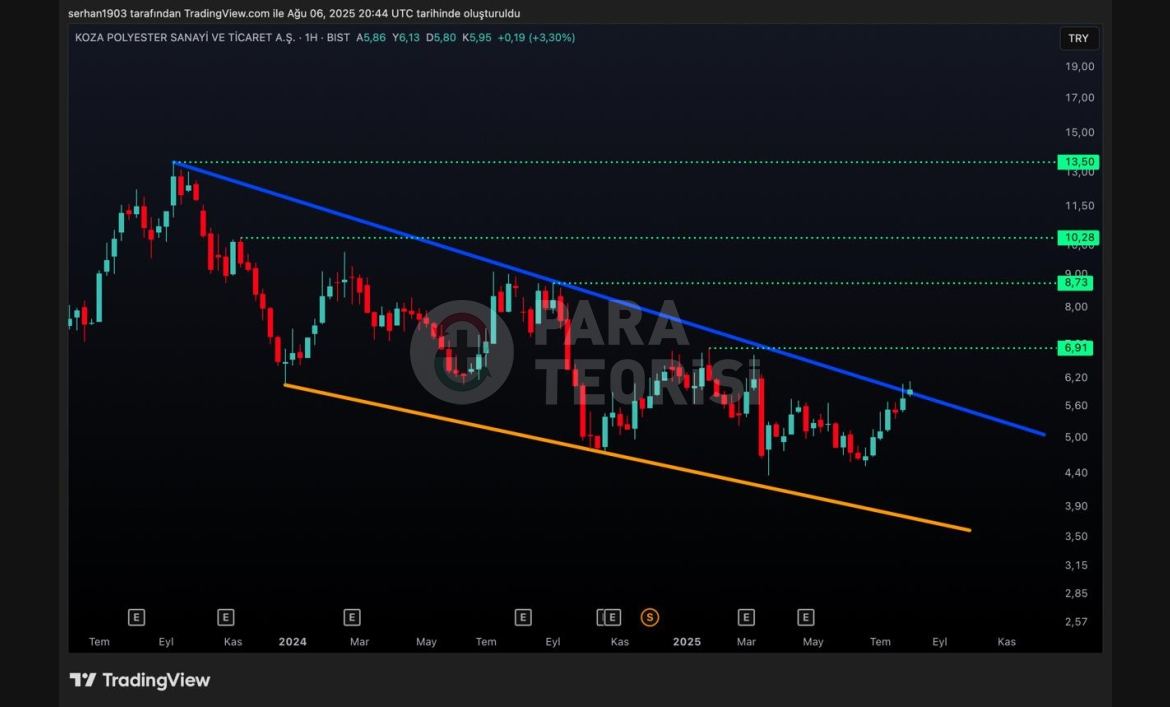
Task: Click the KOZA POLYESTER symbol title
Action: pos(182,38)
